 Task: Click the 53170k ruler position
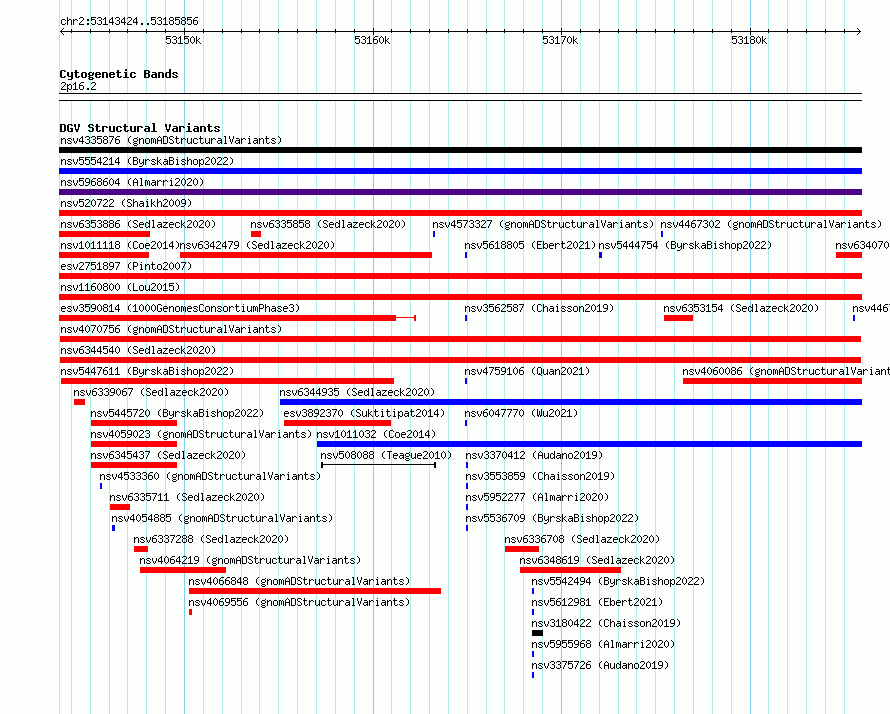coord(560,40)
